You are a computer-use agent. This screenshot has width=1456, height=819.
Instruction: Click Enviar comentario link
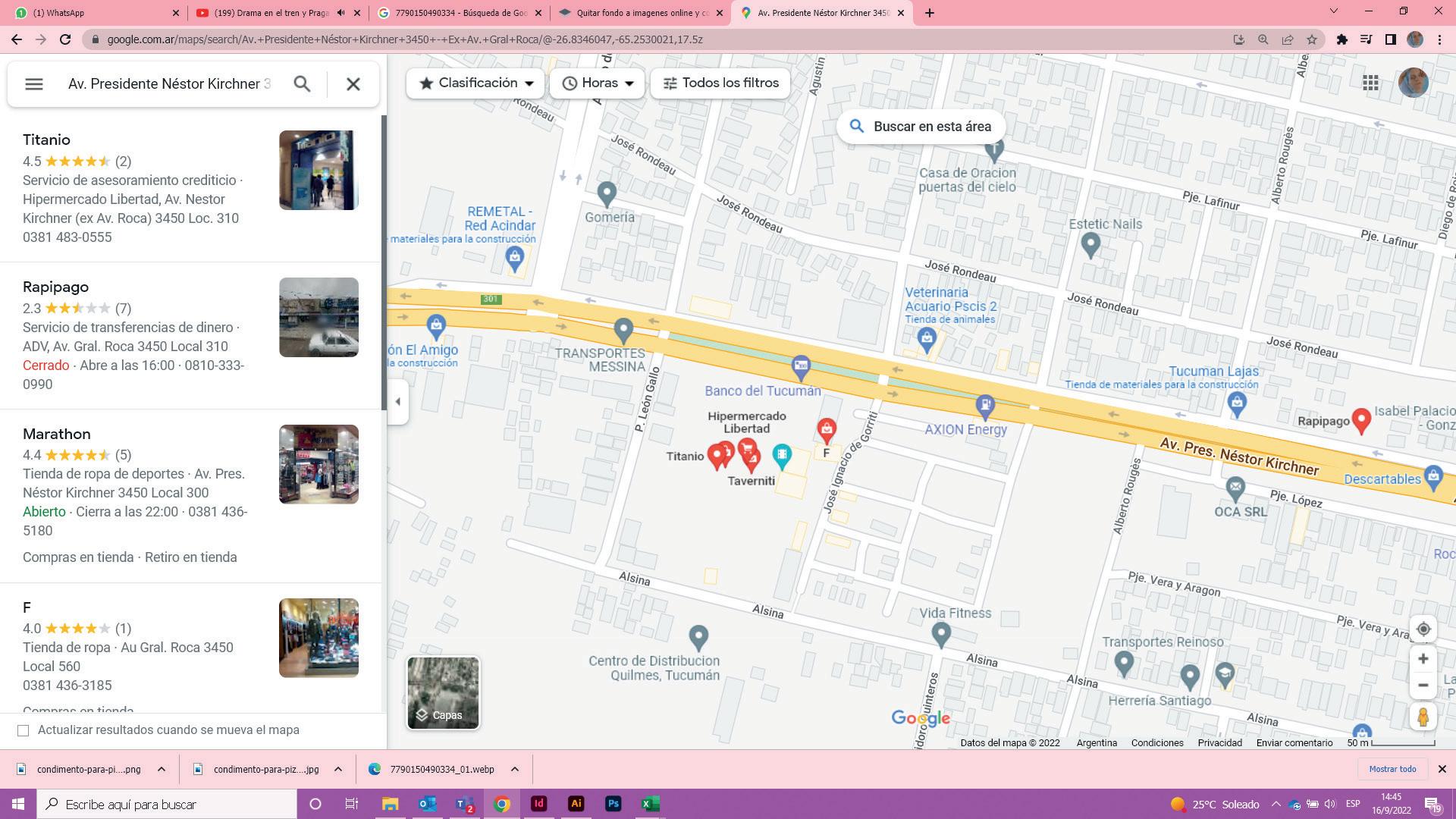(1294, 743)
